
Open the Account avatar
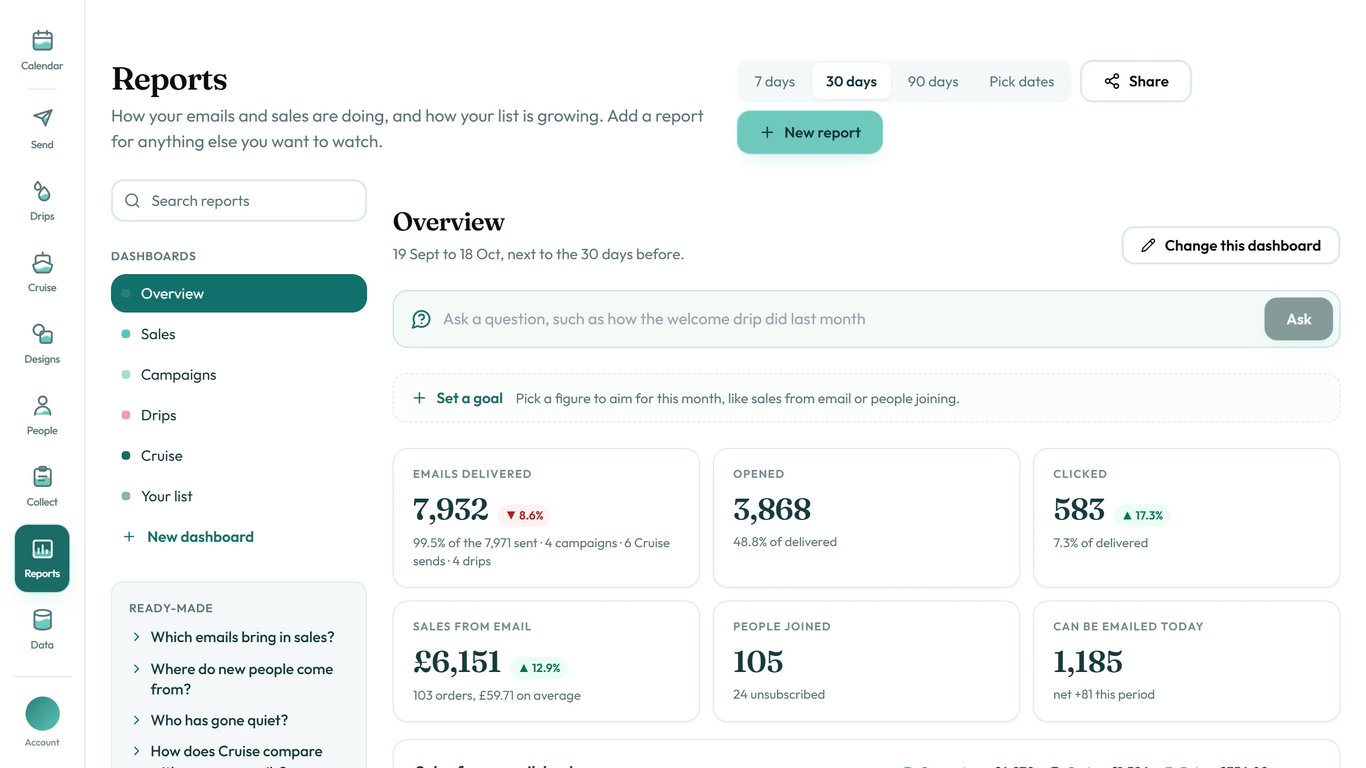42,714
